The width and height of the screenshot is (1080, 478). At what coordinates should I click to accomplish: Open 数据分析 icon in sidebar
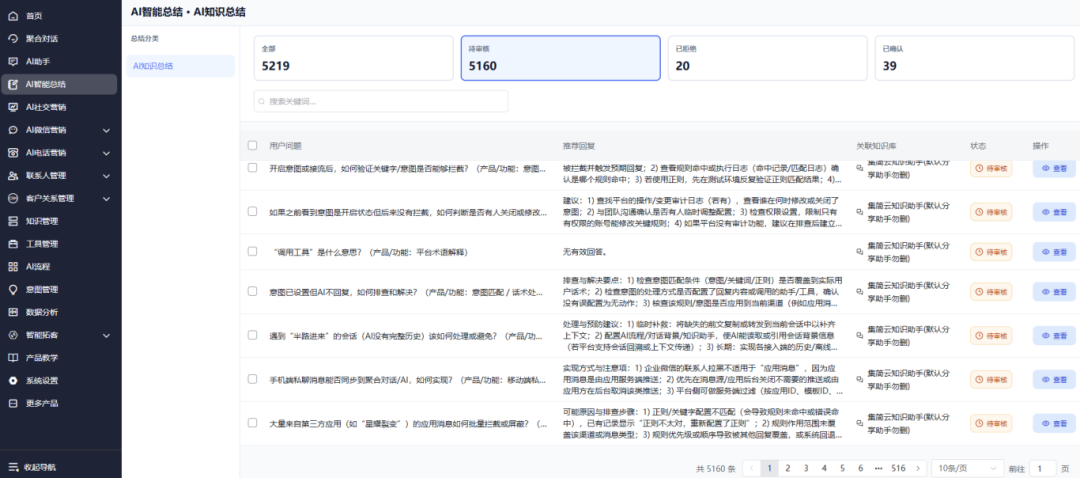12,312
